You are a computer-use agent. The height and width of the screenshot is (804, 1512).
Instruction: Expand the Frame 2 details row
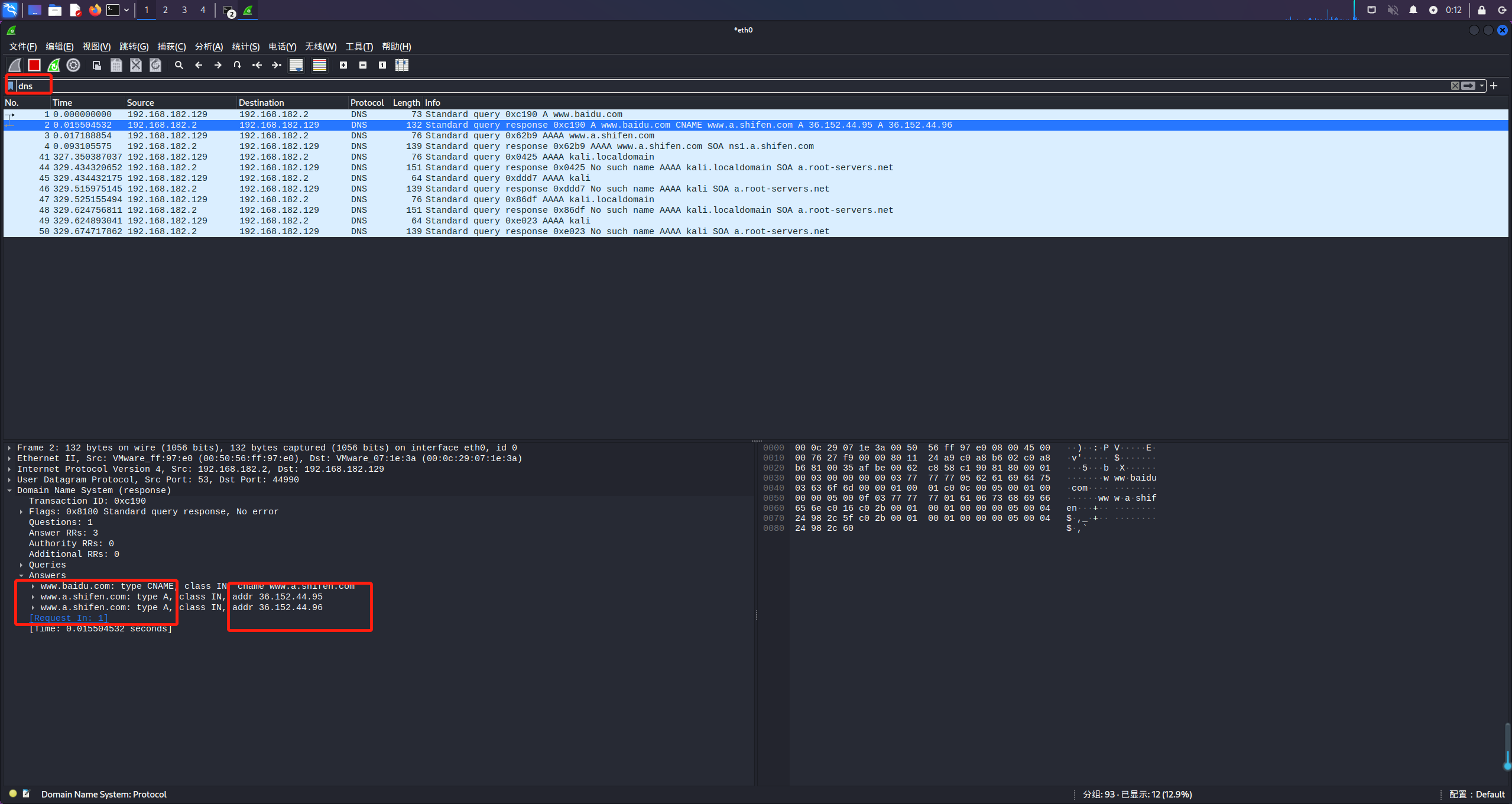[9, 448]
